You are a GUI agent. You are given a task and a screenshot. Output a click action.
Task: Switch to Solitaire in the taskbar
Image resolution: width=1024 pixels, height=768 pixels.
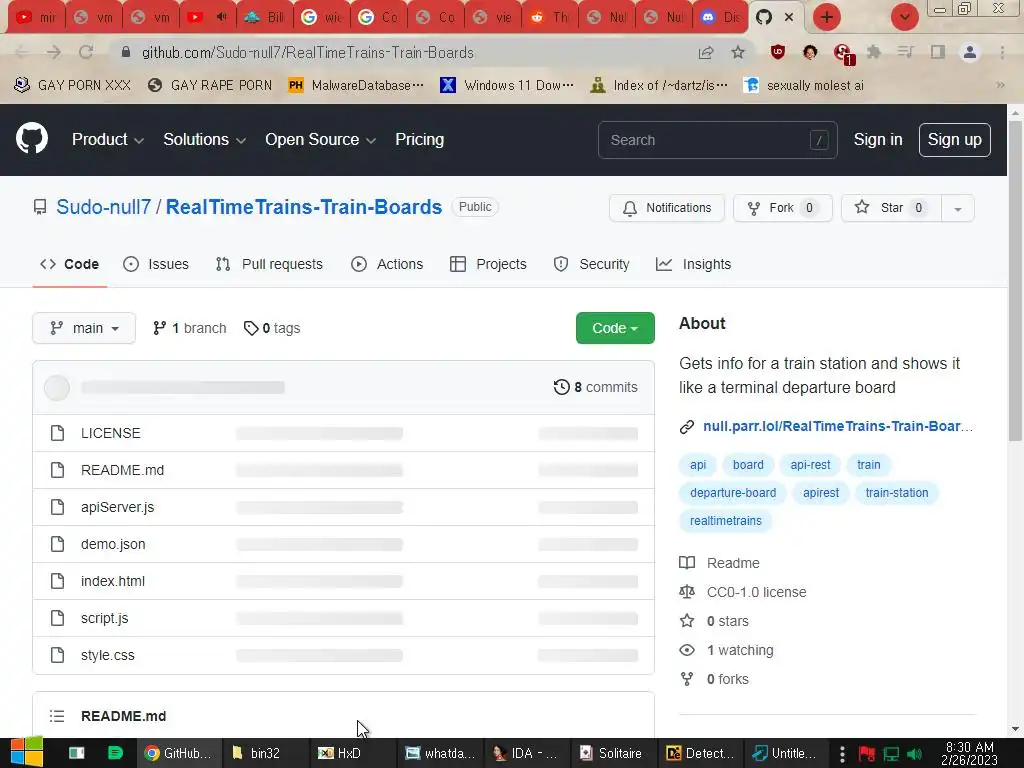point(611,753)
